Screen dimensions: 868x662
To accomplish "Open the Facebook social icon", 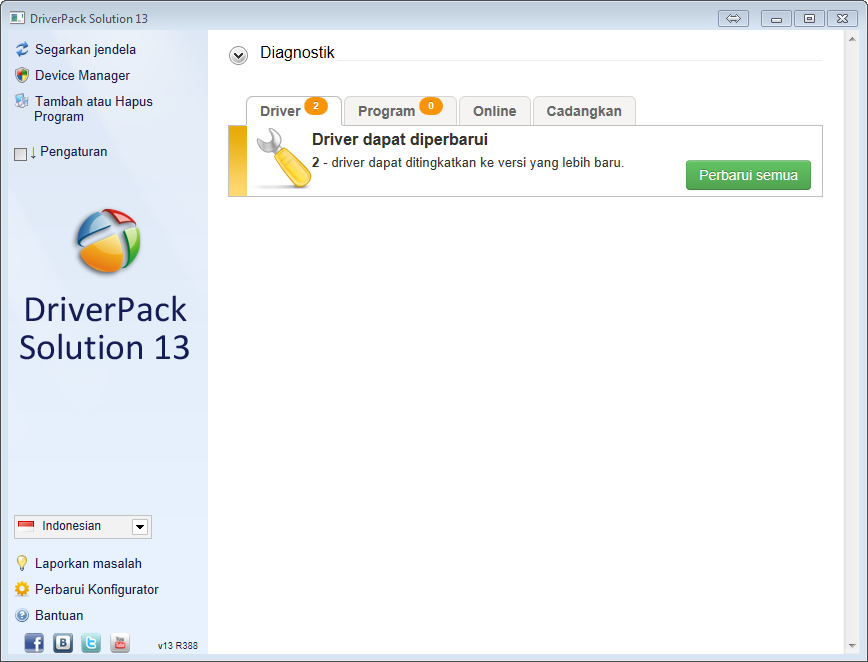I will click(x=34, y=643).
